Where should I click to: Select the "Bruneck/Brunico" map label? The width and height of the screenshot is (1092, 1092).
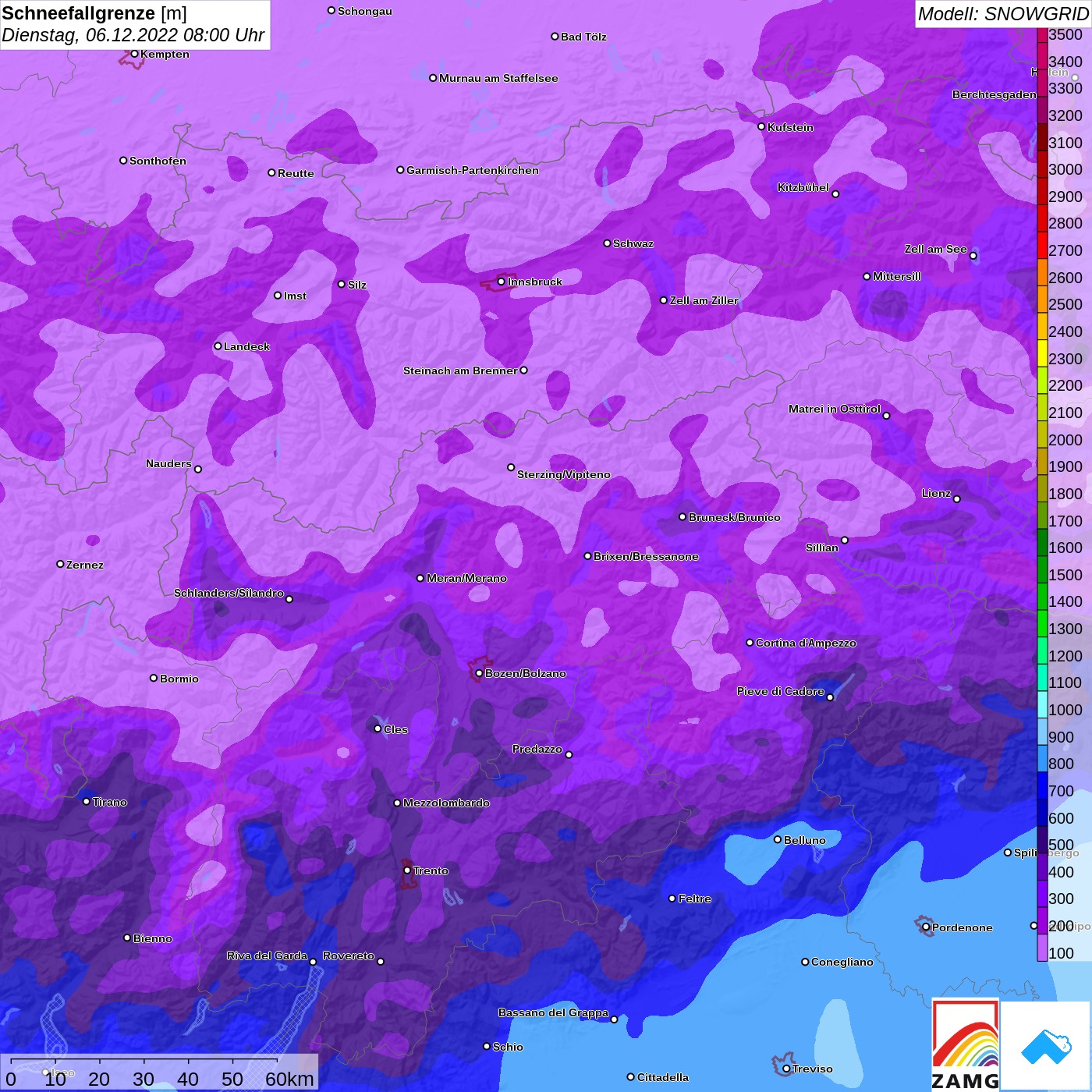[734, 517]
